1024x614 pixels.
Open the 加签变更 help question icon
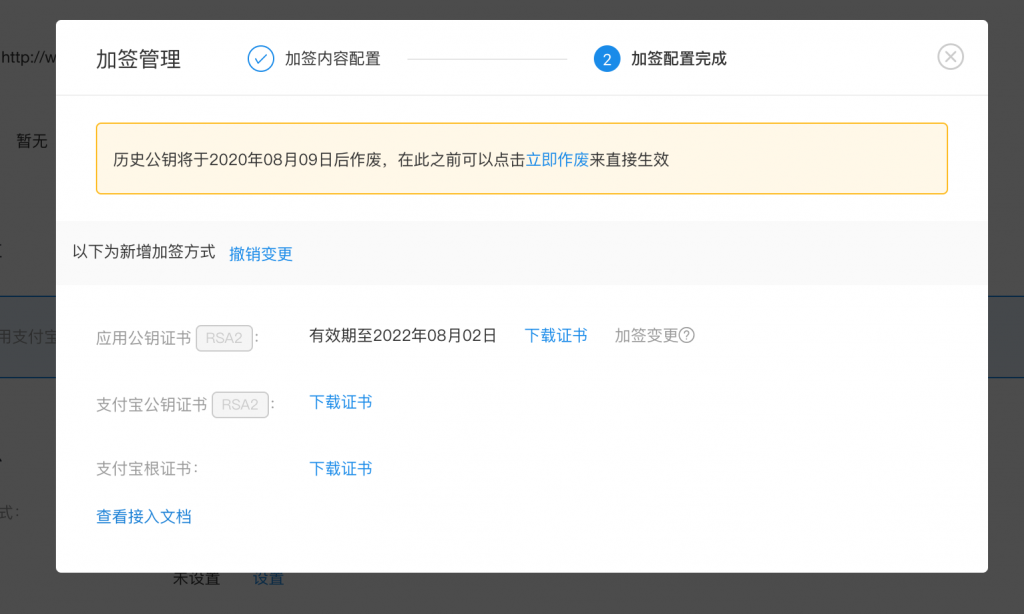pyautogui.click(x=686, y=335)
